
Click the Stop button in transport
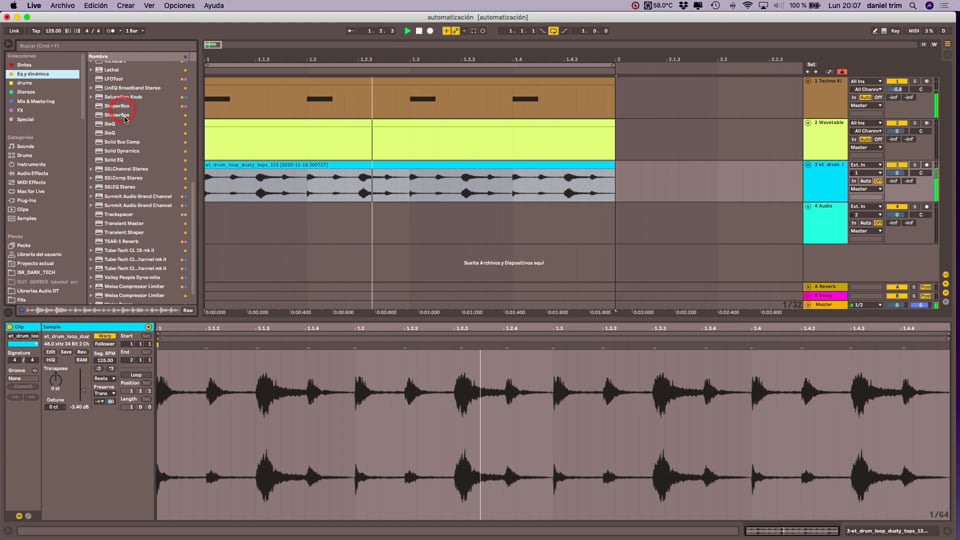point(419,31)
